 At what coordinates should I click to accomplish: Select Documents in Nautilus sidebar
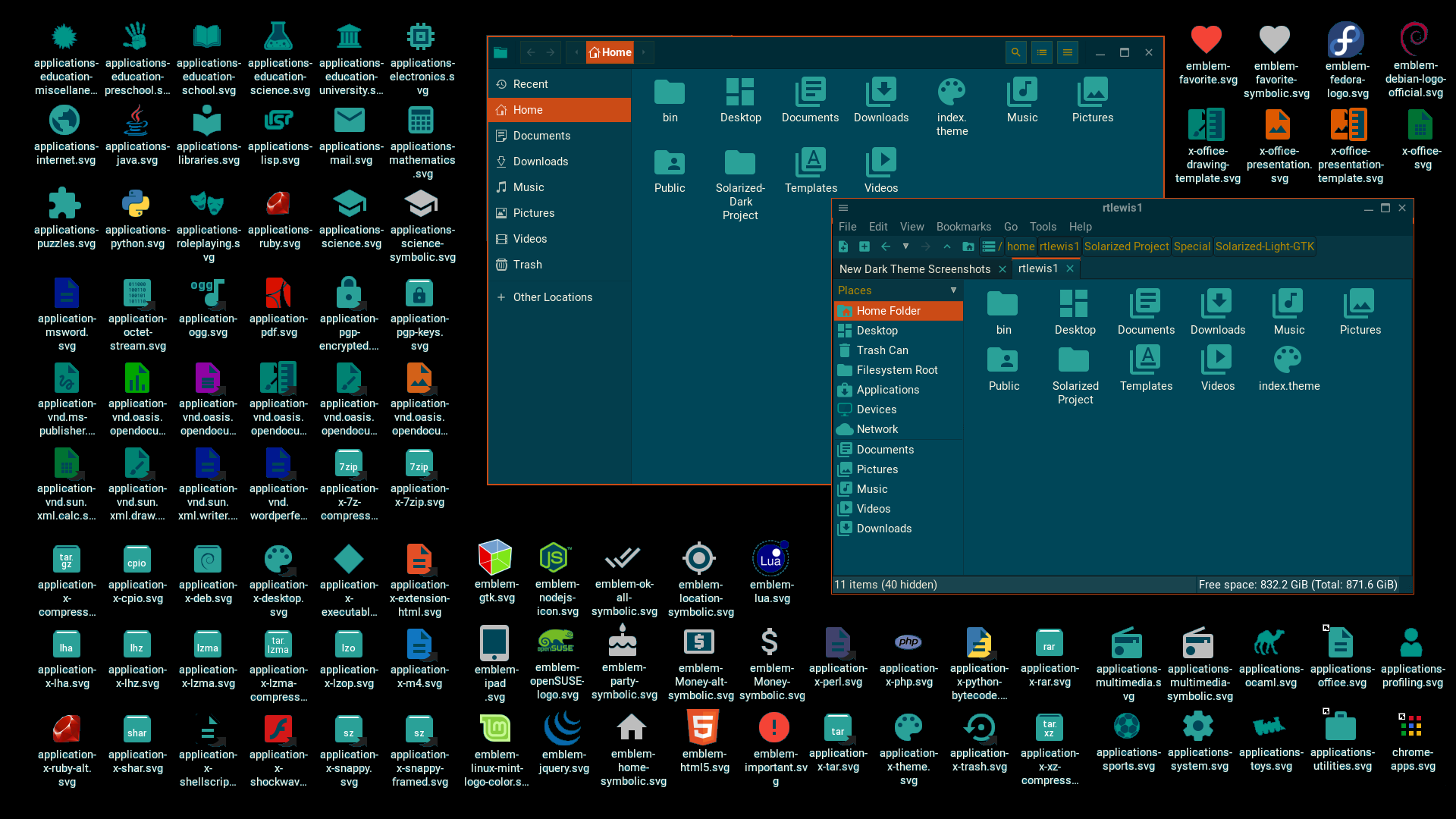click(560, 136)
